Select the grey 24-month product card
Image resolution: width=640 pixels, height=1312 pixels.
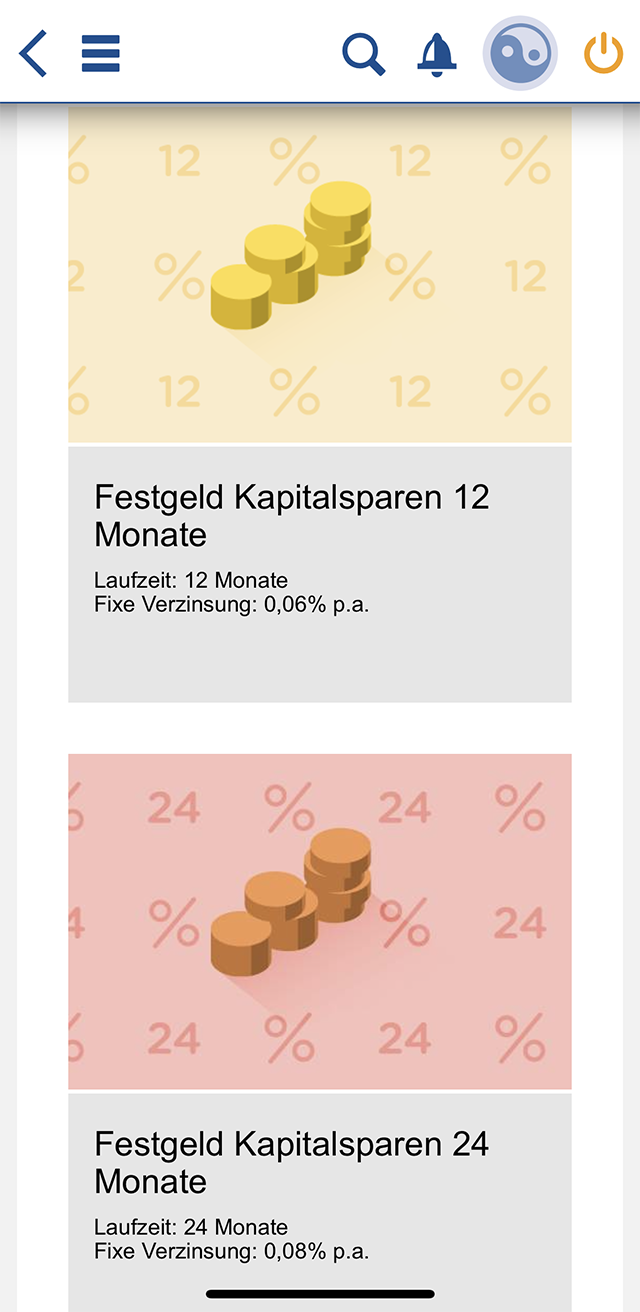coord(320,1202)
